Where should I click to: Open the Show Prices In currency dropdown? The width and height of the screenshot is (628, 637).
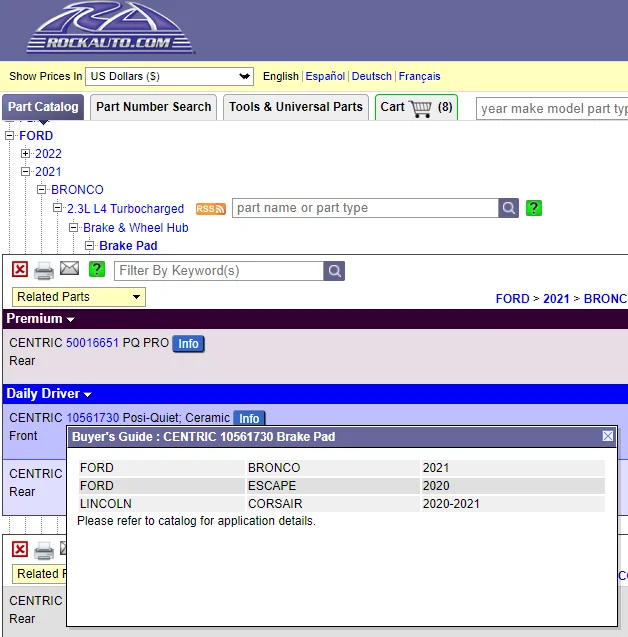tap(169, 76)
